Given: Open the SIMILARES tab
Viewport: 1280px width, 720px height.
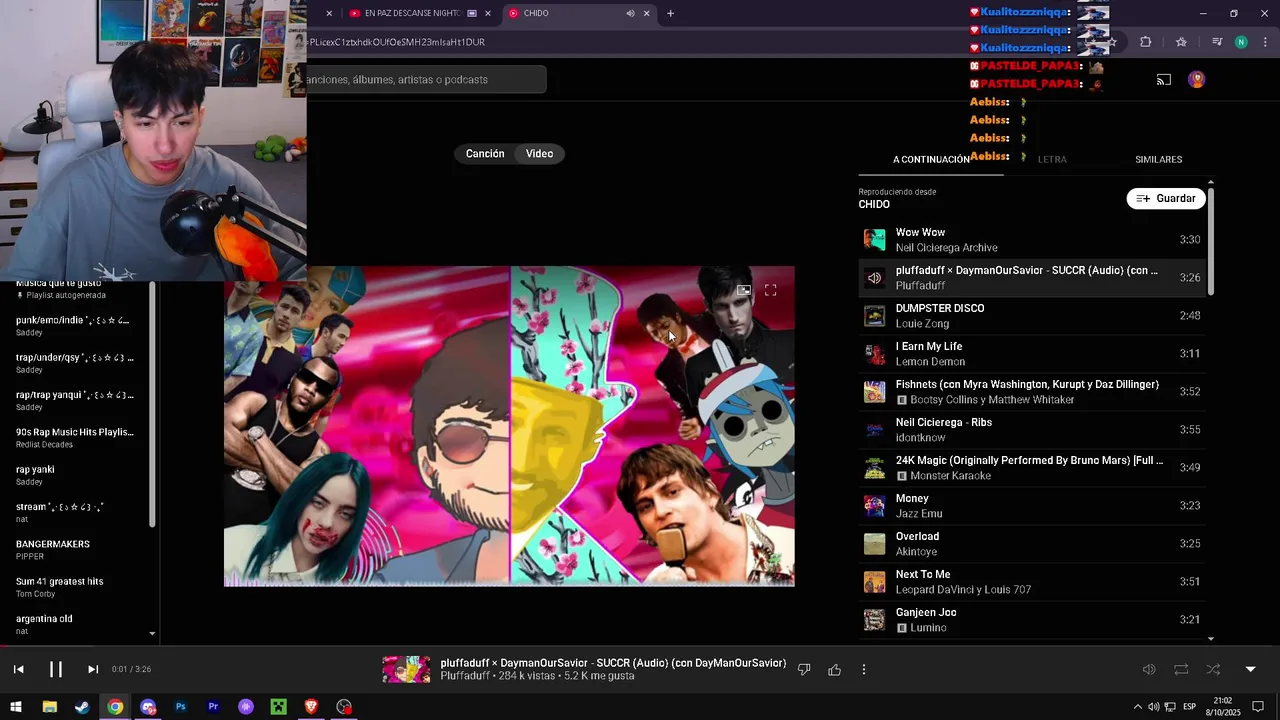Looking at the screenshot, I should tap(1158, 160).
